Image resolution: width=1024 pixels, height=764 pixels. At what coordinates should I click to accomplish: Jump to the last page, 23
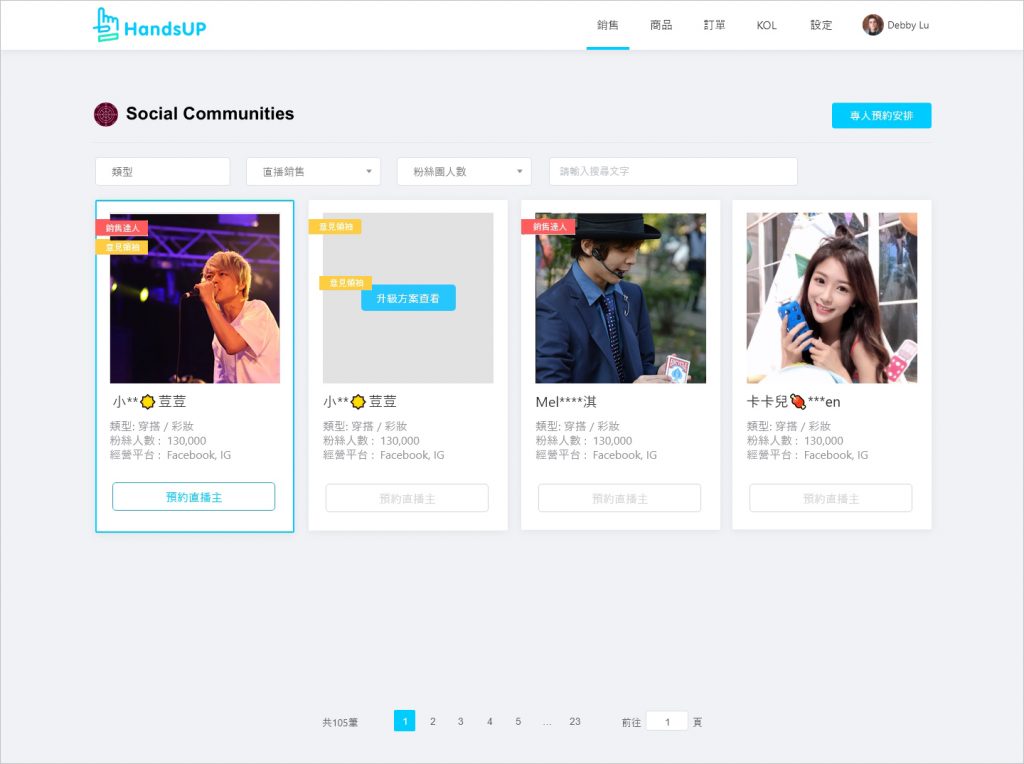click(x=575, y=721)
